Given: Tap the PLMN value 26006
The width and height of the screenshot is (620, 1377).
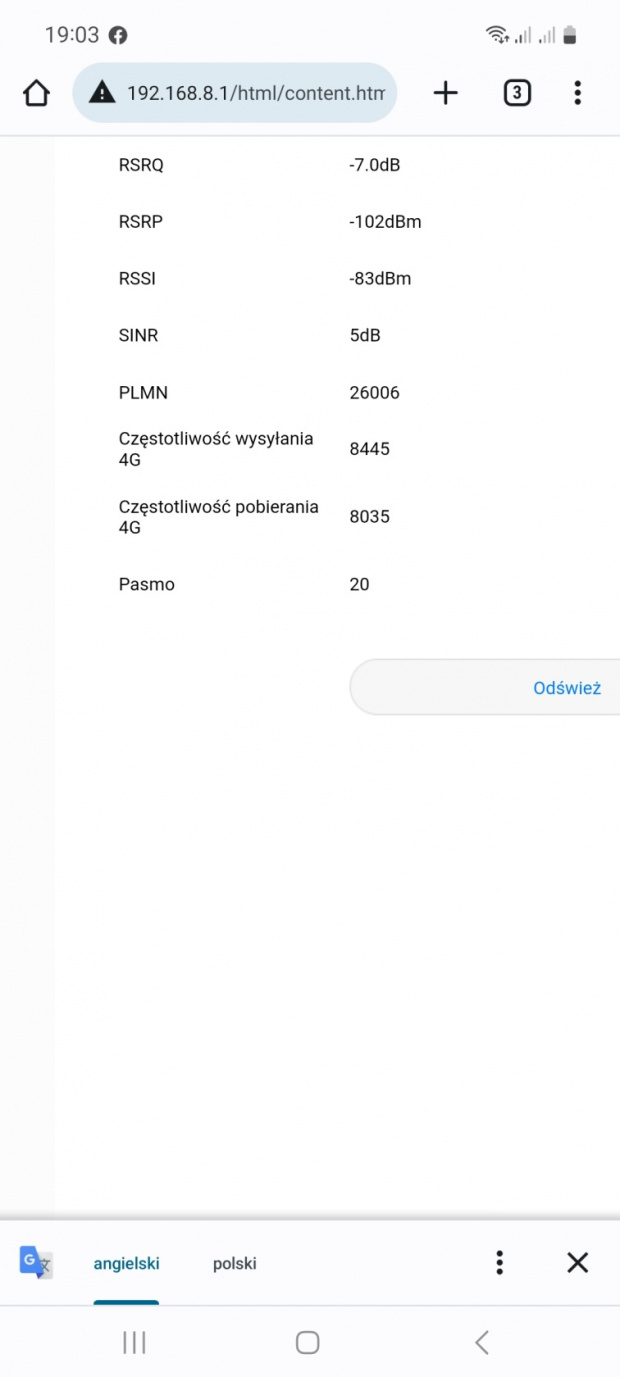Looking at the screenshot, I should 375,393.
